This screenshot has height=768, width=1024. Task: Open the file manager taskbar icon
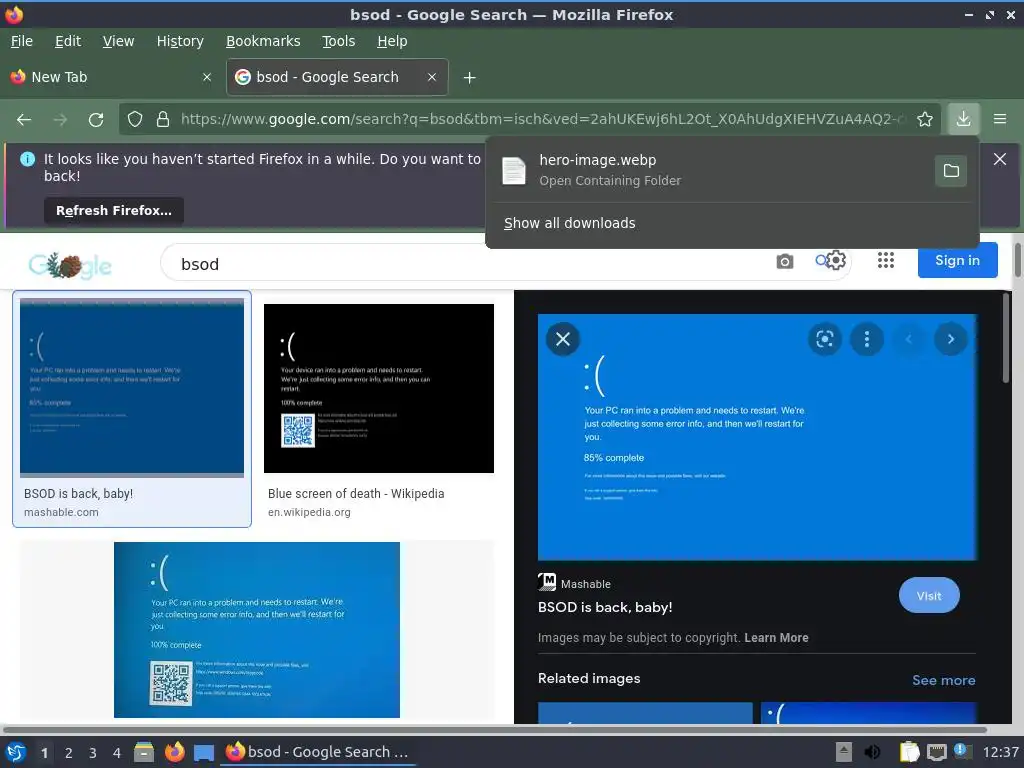click(144, 752)
